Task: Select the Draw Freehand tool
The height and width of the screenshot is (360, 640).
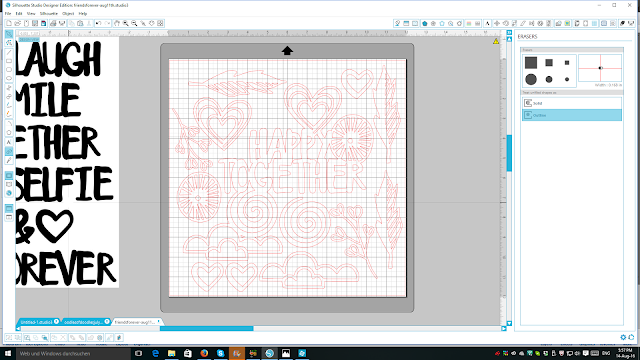Action: (x=9, y=105)
